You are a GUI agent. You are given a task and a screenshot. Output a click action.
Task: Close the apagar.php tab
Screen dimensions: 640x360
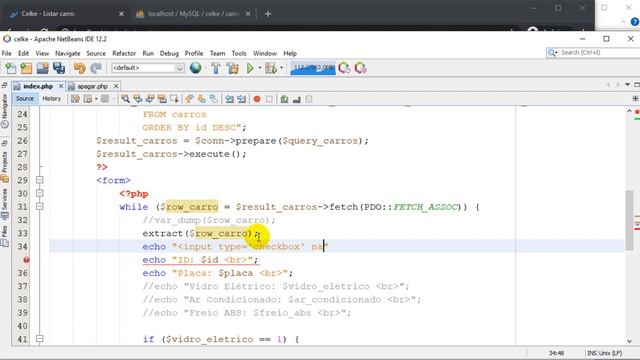point(116,86)
